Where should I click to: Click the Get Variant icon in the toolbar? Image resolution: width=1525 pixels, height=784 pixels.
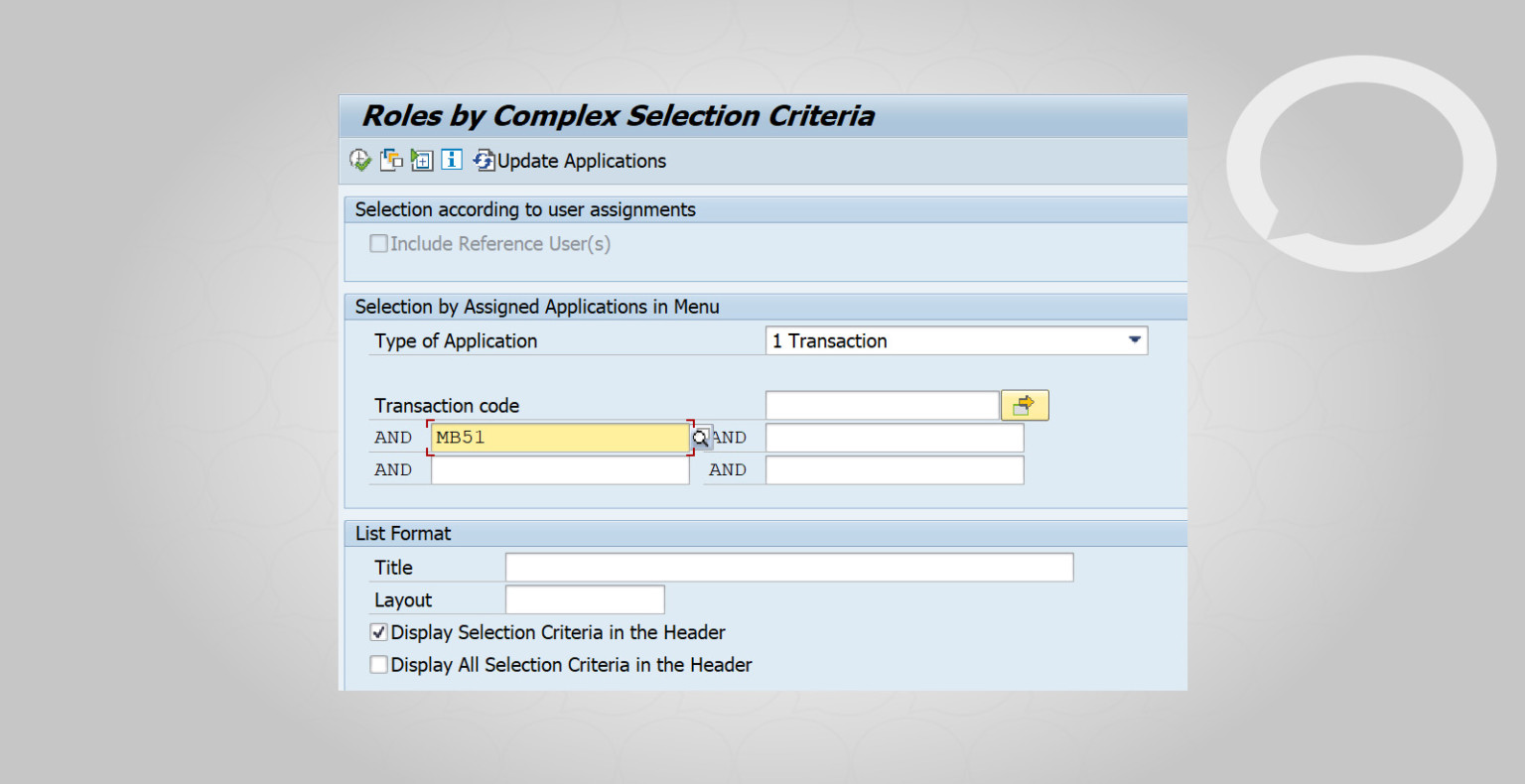tap(391, 160)
